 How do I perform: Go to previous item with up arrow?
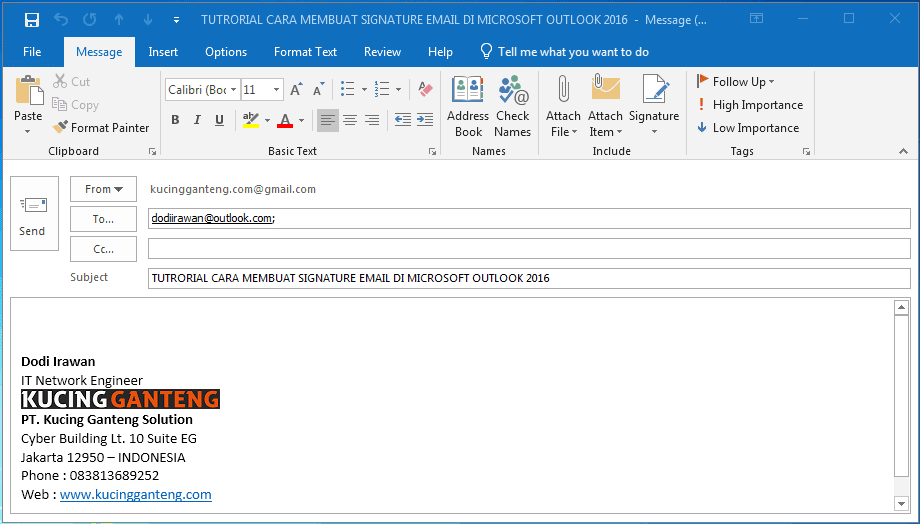pyautogui.click(x=119, y=19)
